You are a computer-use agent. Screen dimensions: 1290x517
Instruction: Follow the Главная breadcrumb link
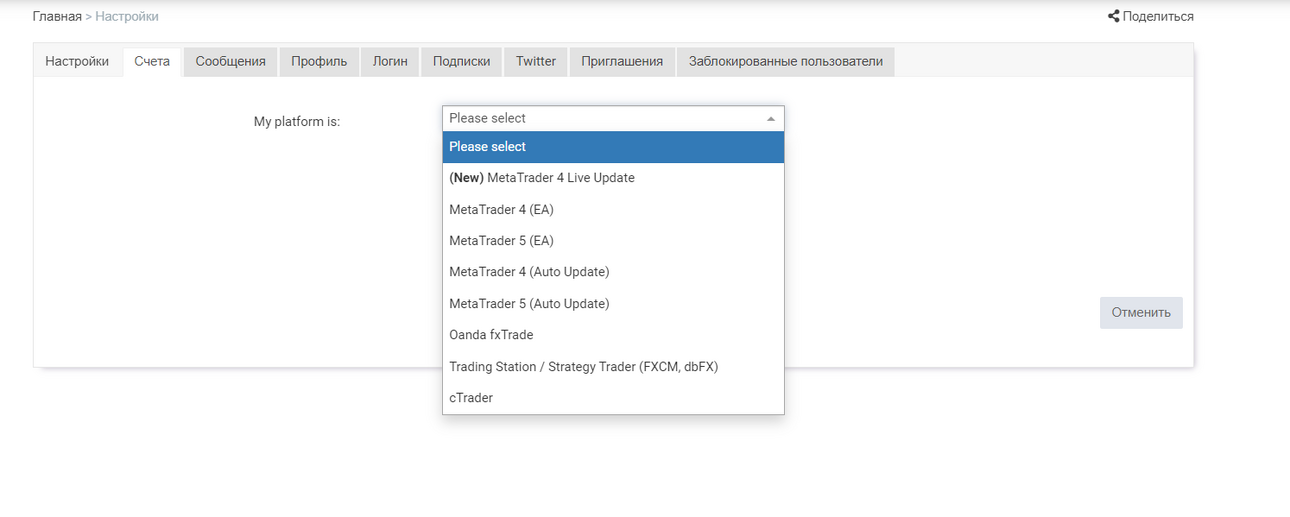57,16
